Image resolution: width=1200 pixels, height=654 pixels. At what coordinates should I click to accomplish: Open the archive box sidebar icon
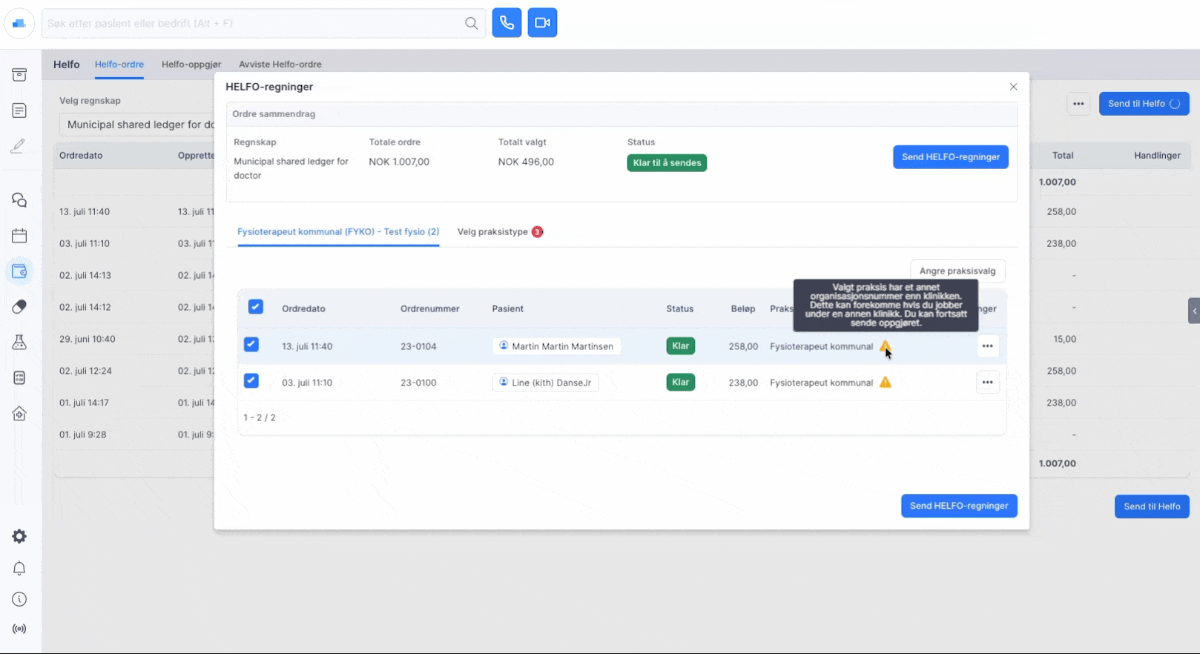[19, 75]
